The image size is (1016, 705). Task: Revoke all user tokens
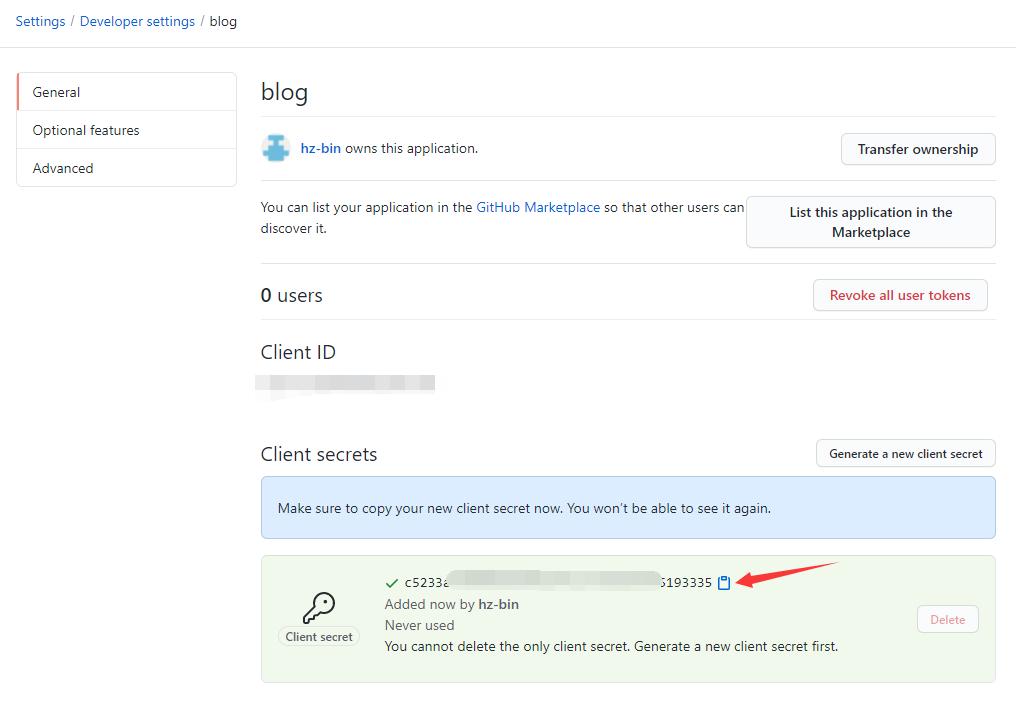point(899,295)
